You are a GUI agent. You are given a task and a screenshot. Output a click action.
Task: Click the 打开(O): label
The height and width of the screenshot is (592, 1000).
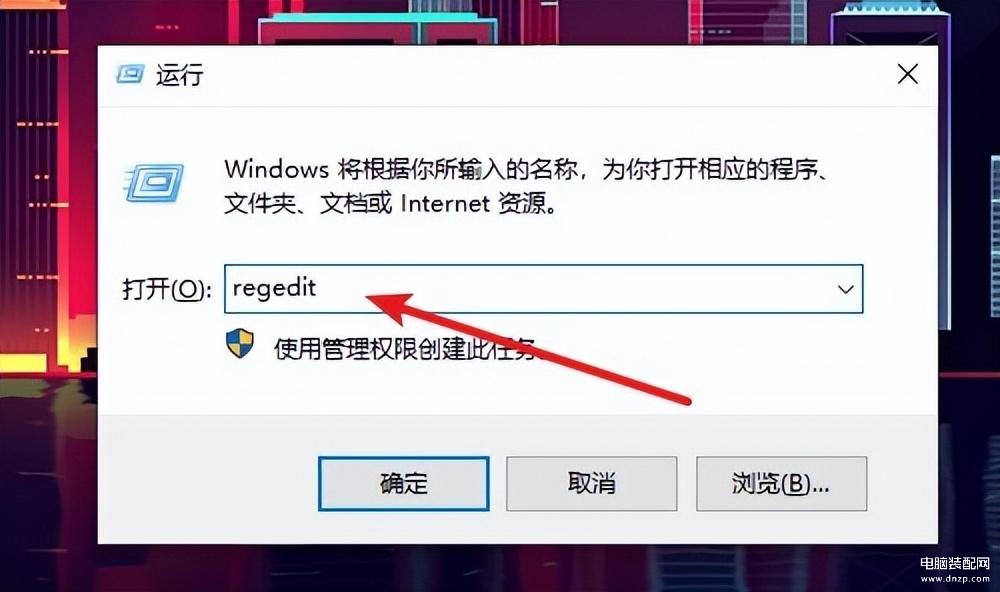(x=166, y=289)
